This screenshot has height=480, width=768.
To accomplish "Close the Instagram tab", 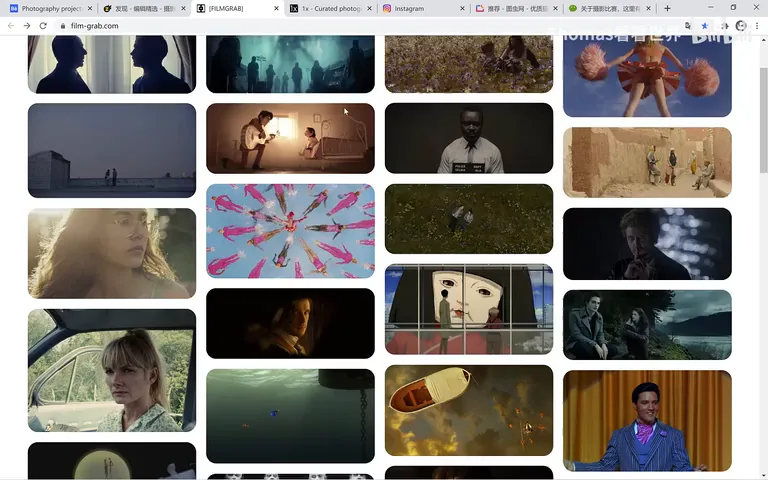I will point(462,8).
